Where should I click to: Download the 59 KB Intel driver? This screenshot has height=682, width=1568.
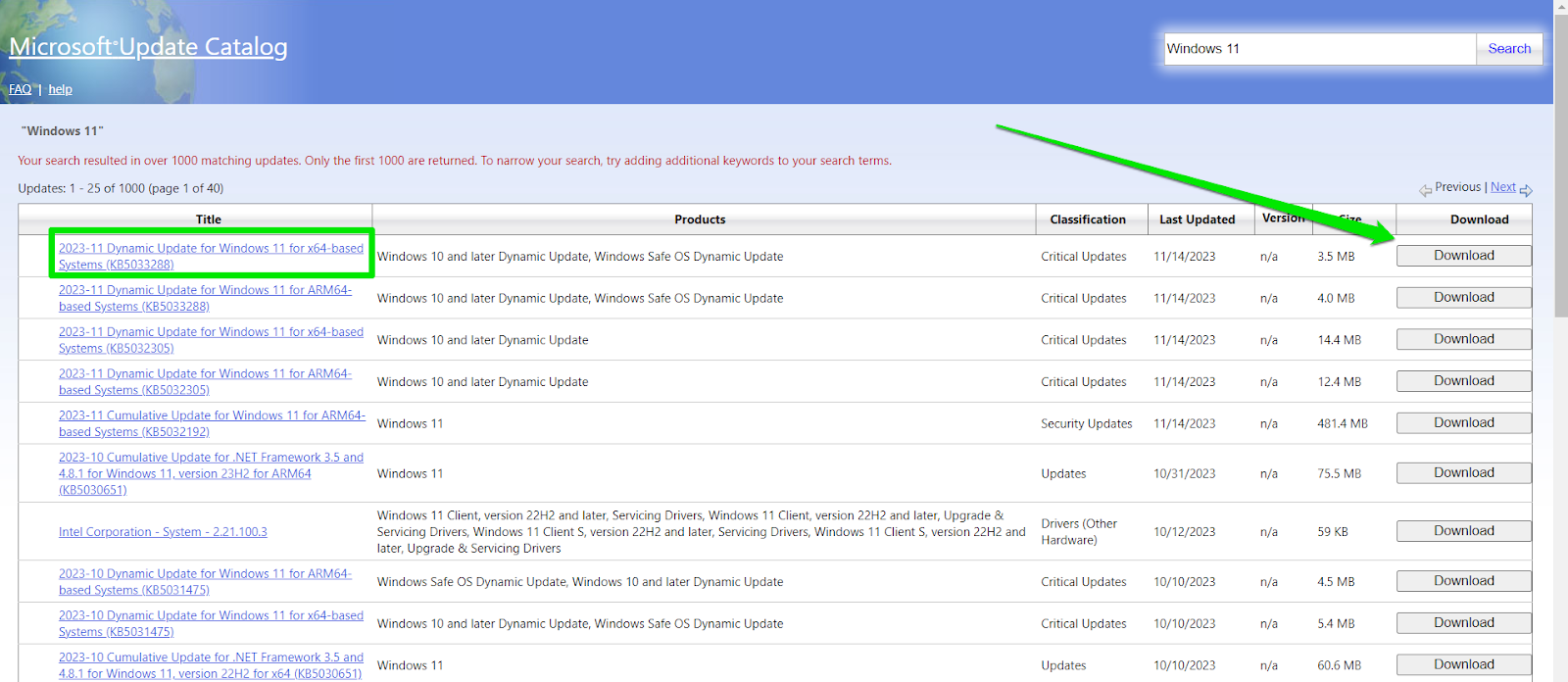click(x=1464, y=531)
